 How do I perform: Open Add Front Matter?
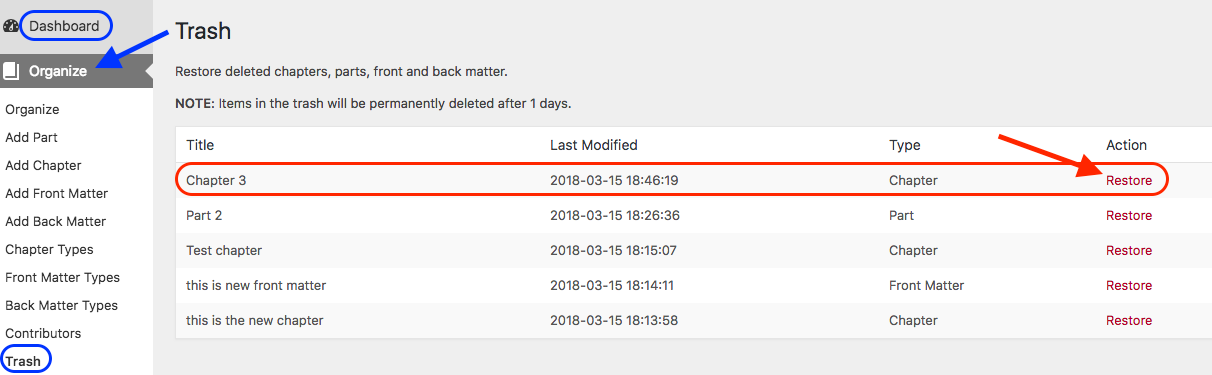pyautogui.click(x=56, y=194)
